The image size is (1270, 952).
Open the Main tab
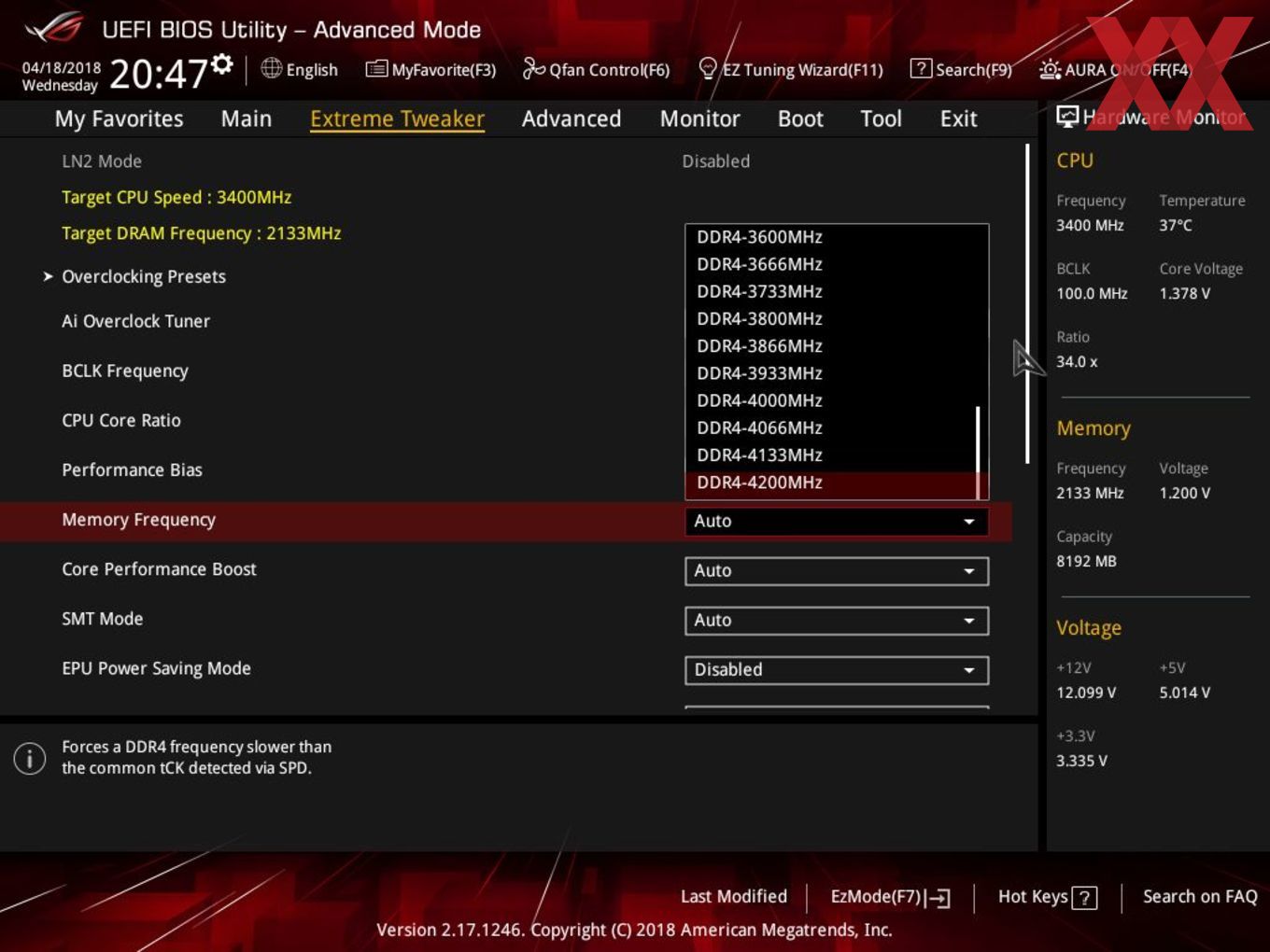pos(247,119)
